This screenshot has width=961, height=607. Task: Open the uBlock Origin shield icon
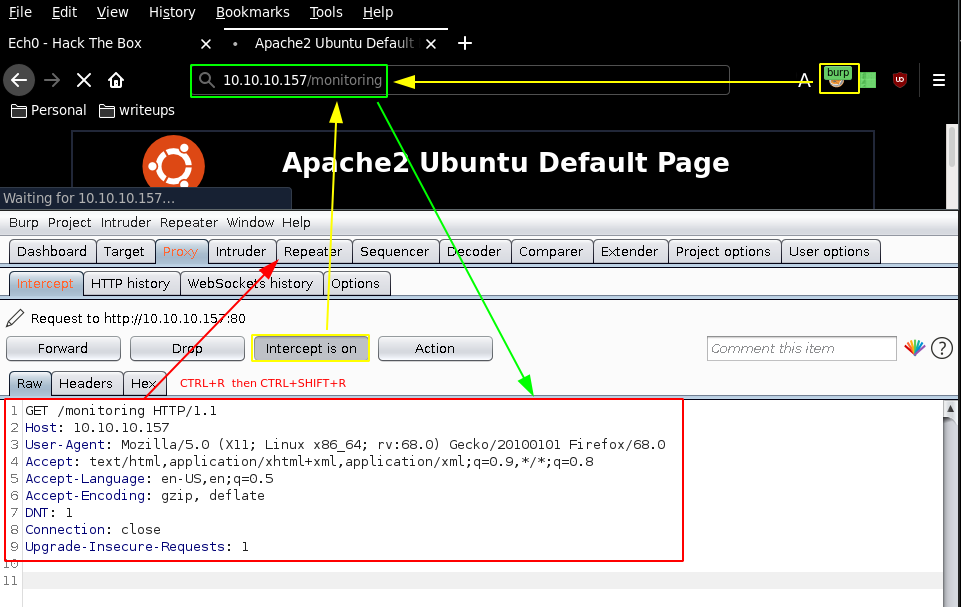(x=900, y=80)
